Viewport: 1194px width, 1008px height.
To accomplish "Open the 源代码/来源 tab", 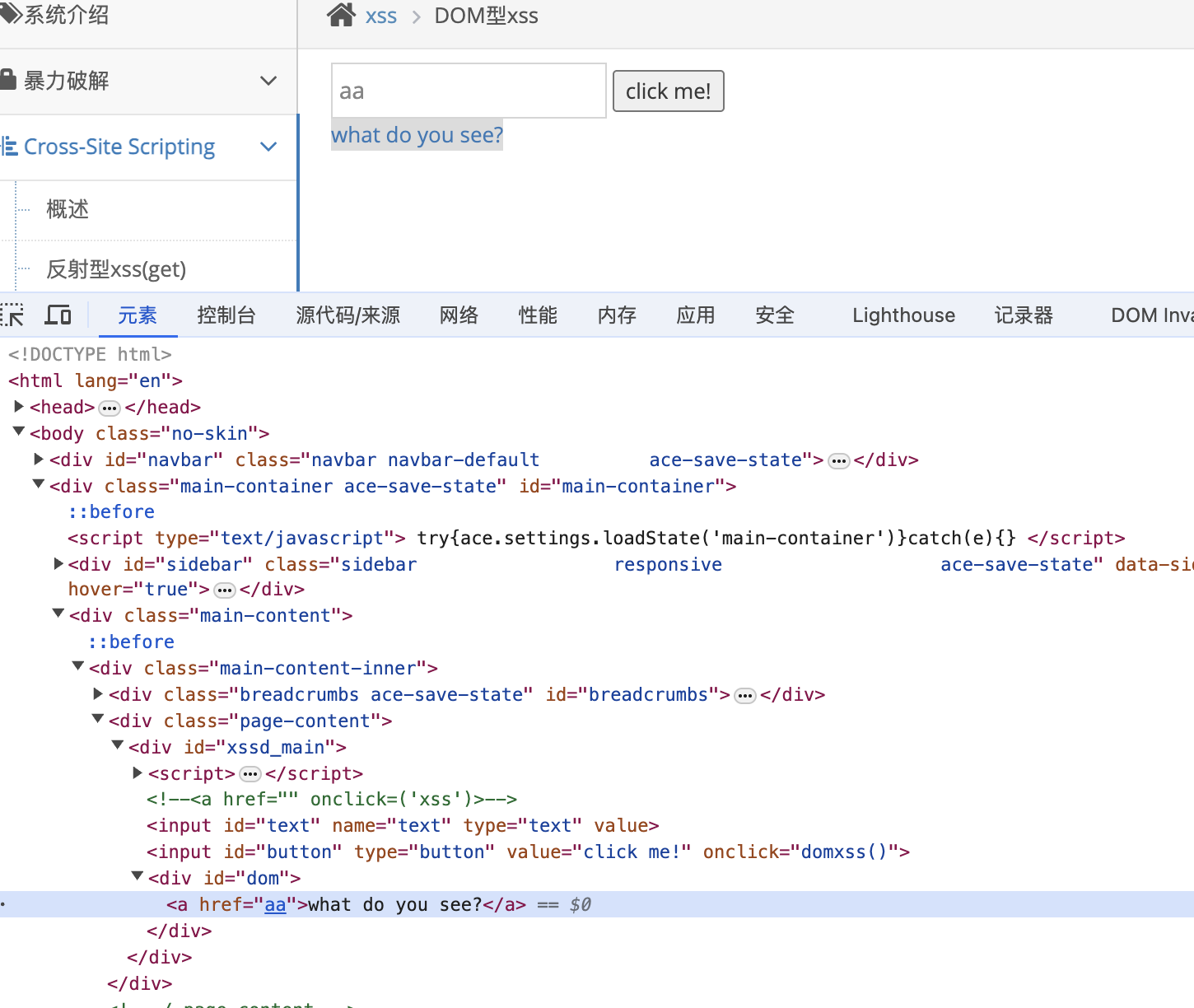I will click(348, 315).
